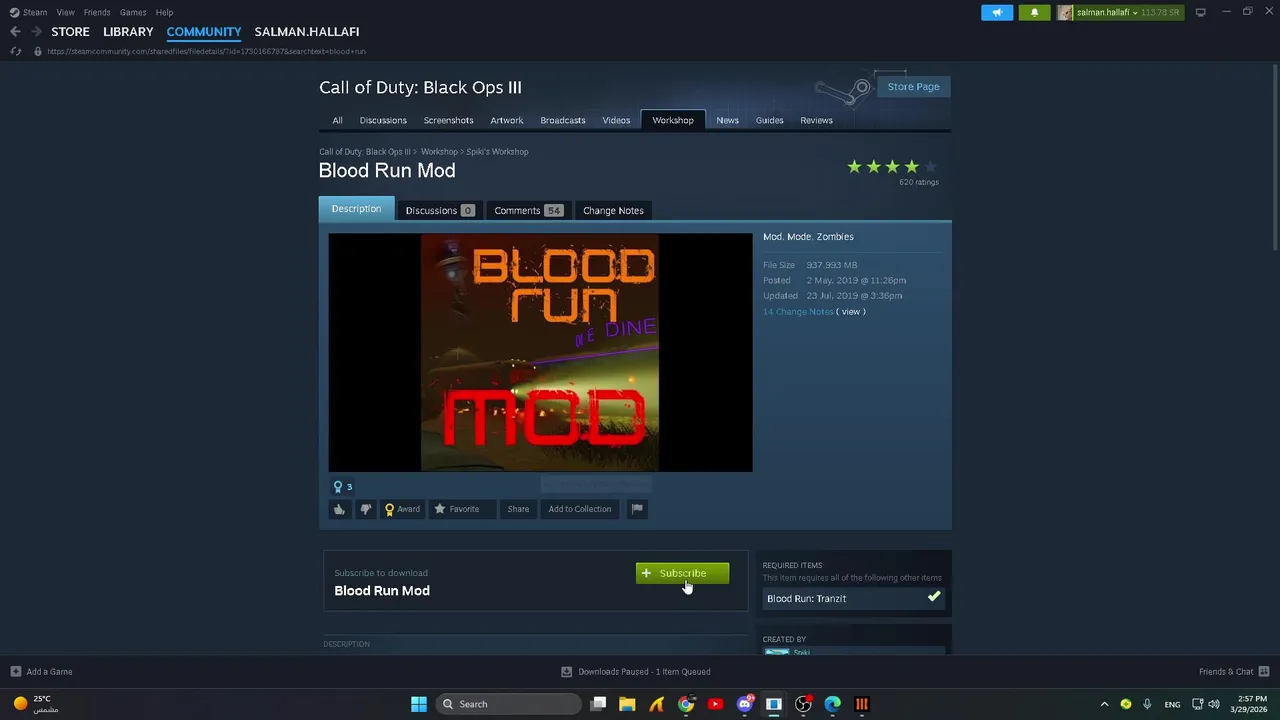This screenshot has height=720, width=1280.
Task: Open Friends & Chat
Action: [x=1233, y=672]
